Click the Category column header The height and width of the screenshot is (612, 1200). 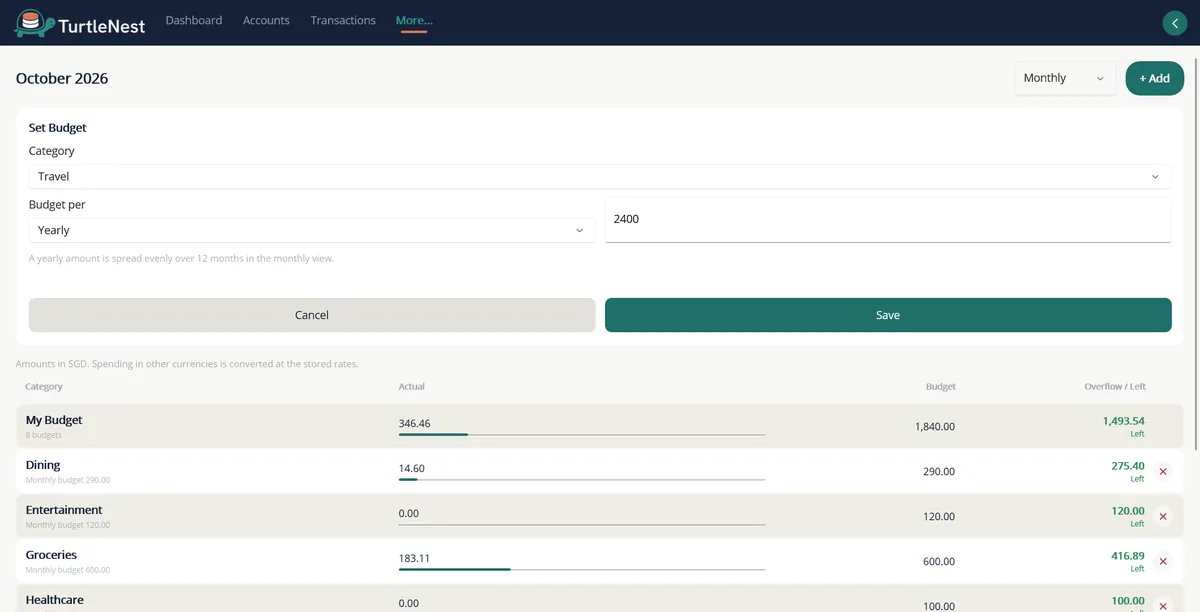(44, 386)
